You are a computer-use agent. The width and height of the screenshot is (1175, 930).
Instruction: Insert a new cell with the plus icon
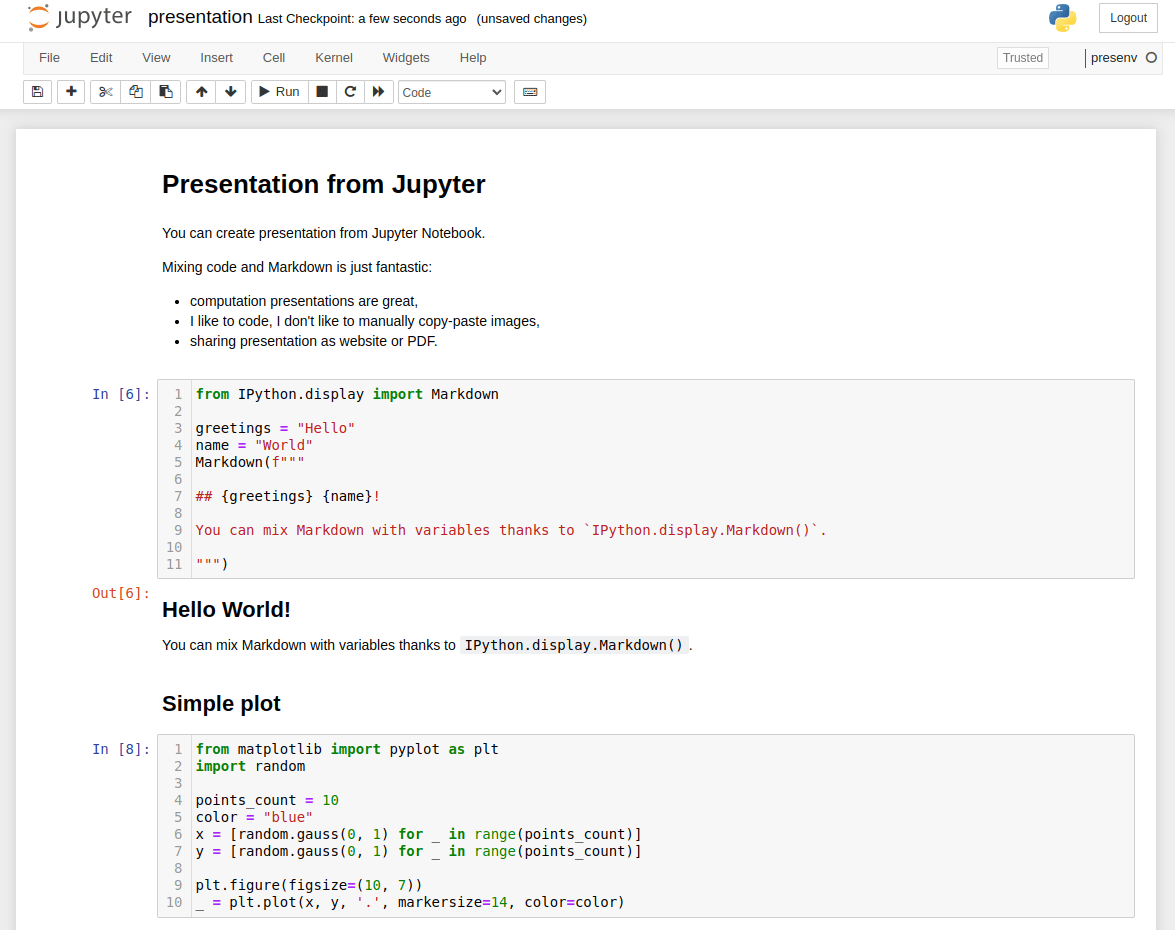click(70, 91)
